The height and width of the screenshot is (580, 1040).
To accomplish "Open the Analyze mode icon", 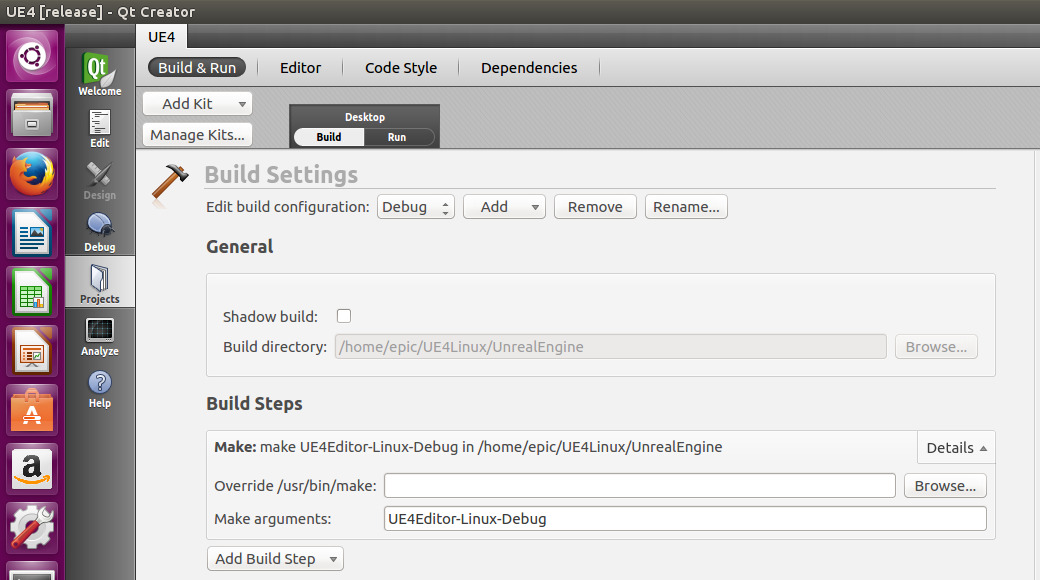I will click(x=99, y=336).
